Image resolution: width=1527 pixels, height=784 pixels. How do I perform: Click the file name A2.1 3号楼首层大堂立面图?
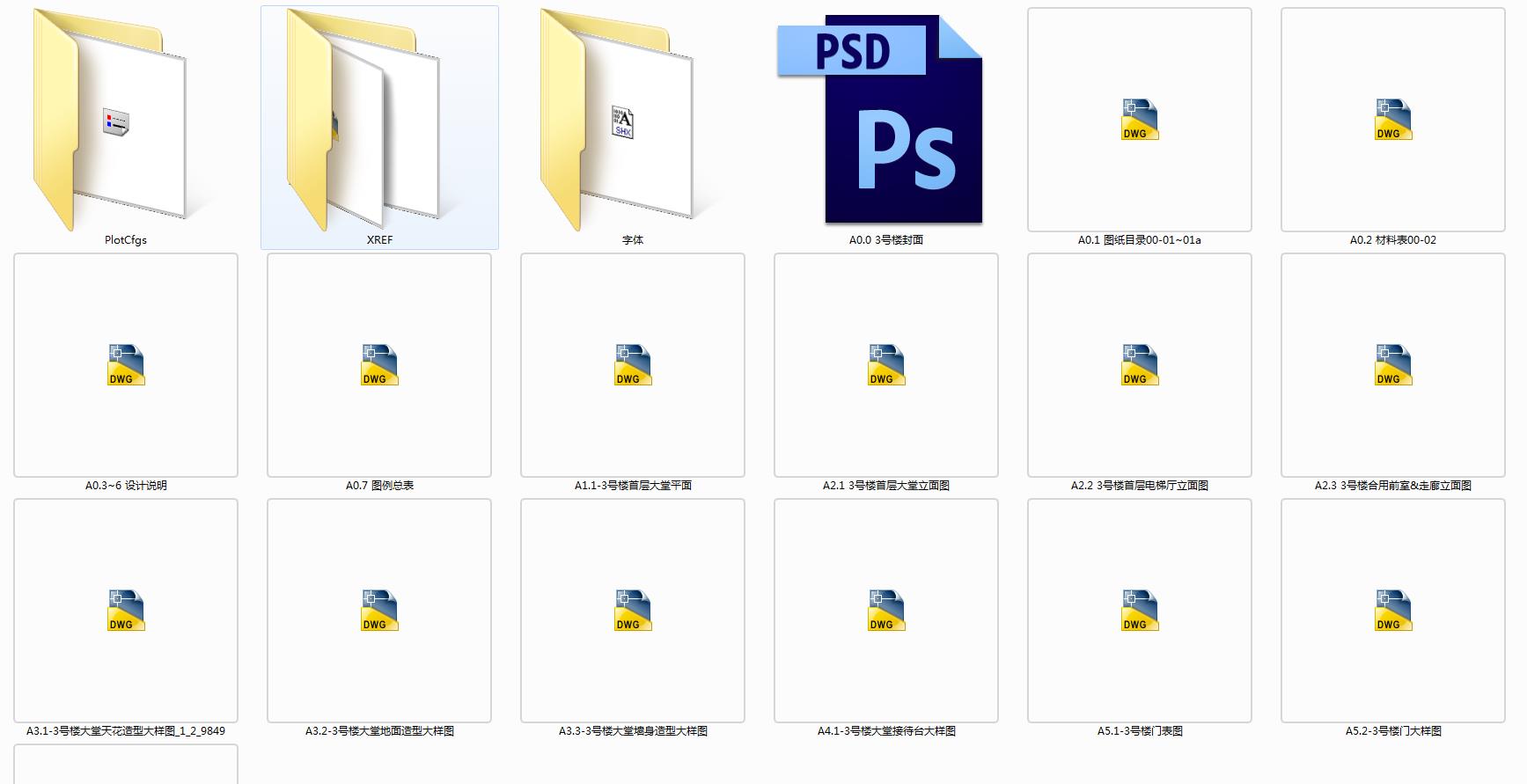pyautogui.click(x=886, y=486)
